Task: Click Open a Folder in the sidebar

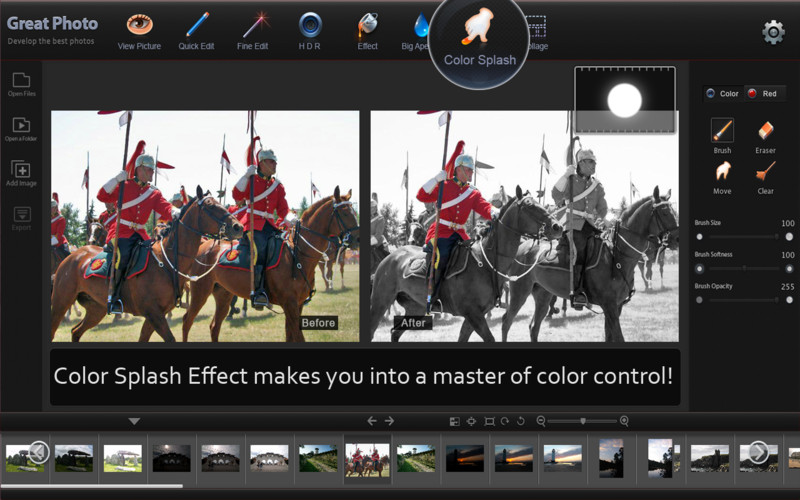Action: pyautogui.click(x=21, y=129)
